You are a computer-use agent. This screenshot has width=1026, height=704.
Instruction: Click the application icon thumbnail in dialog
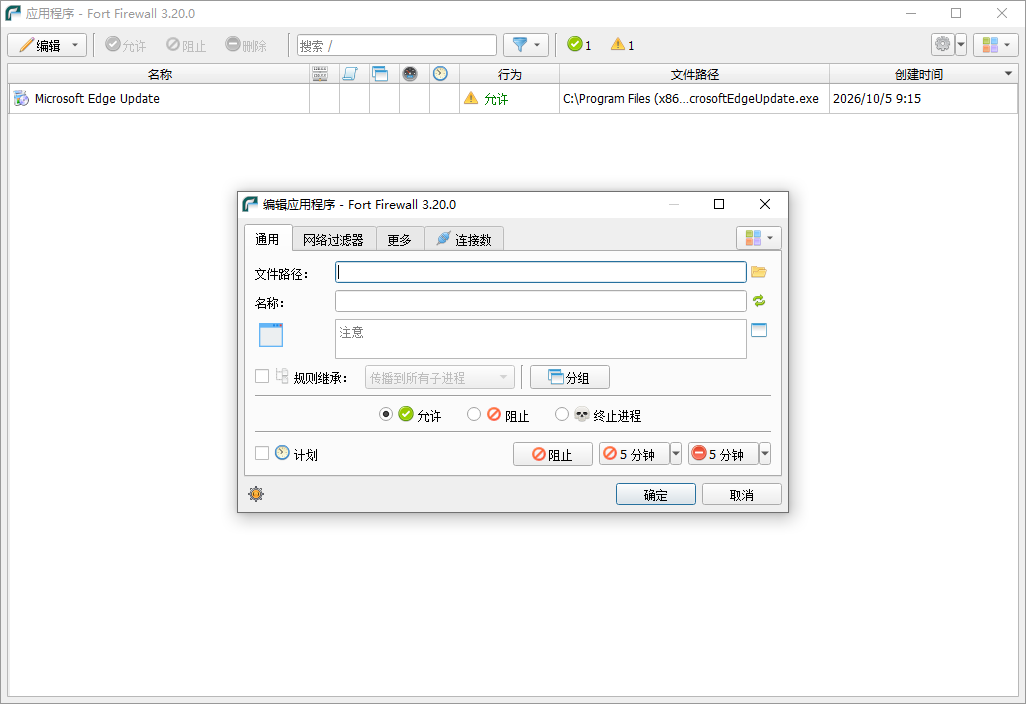pos(271,335)
